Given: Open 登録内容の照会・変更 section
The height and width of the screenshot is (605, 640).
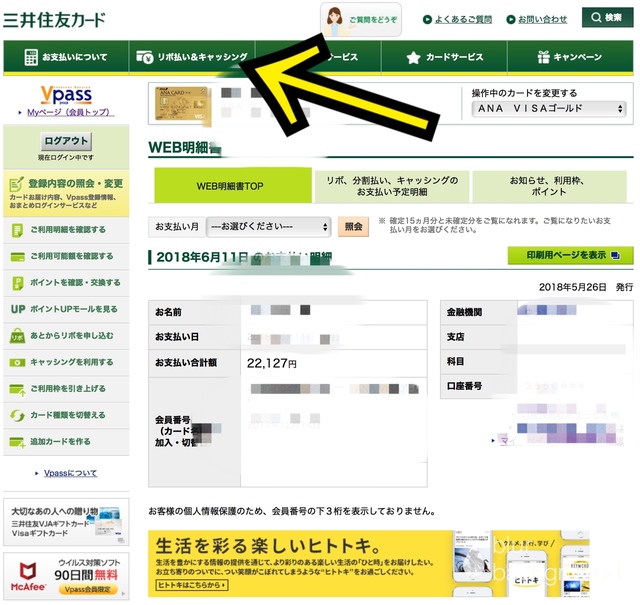Looking at the screenshot, I should tap(66, 193).
